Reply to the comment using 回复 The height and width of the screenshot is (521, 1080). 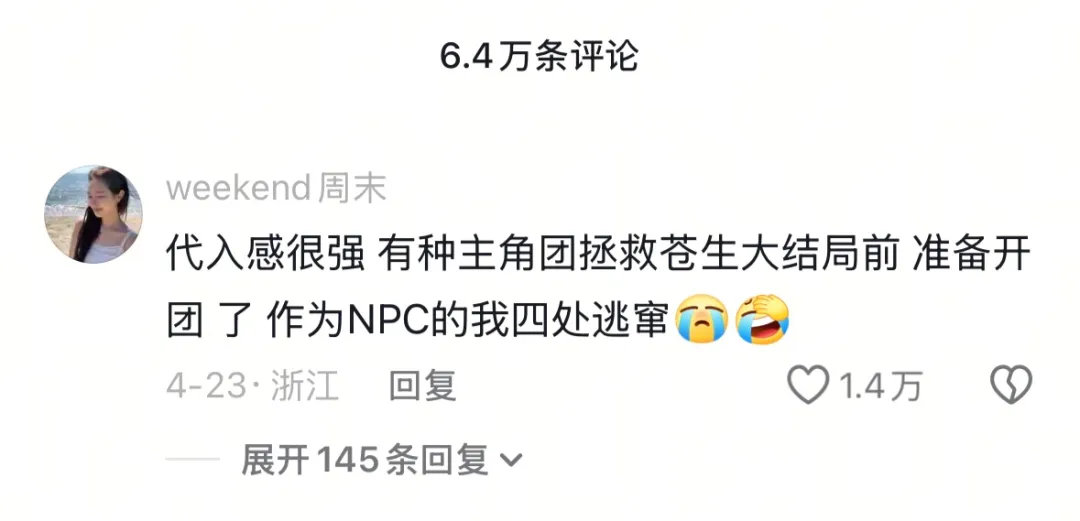[423, 386]
